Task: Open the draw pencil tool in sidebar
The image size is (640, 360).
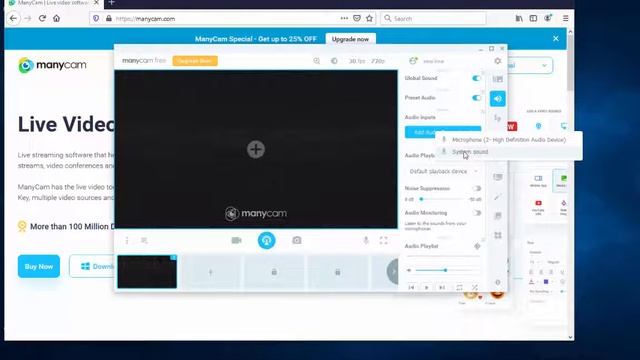Action: 498,197
